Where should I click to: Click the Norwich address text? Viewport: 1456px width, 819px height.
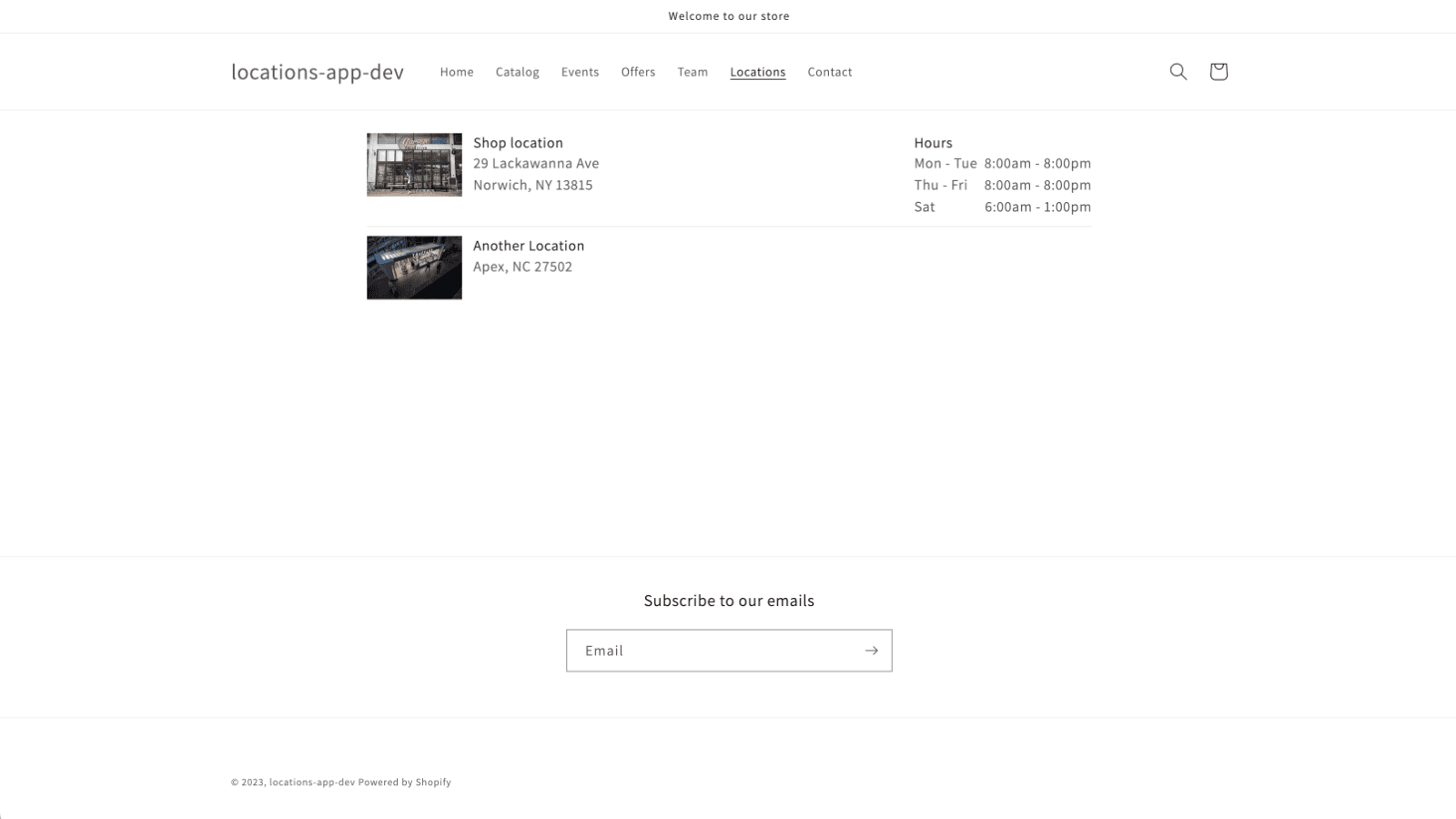533,184
